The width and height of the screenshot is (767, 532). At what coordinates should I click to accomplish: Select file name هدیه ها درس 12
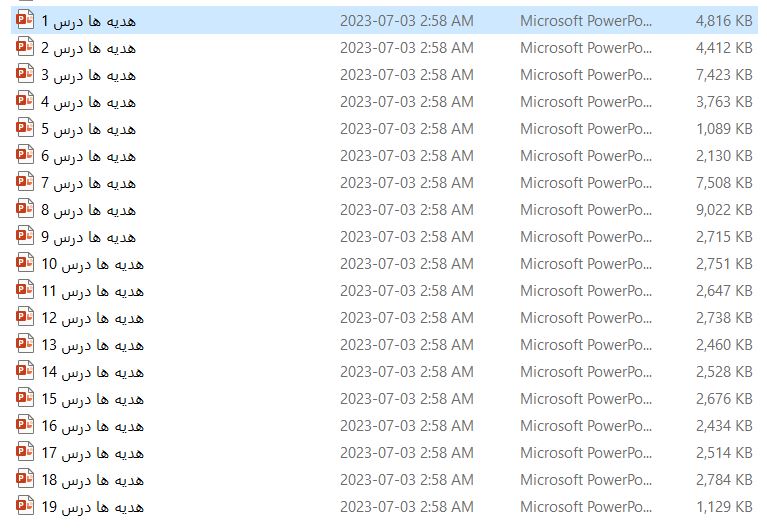click(x=92, y=318)
